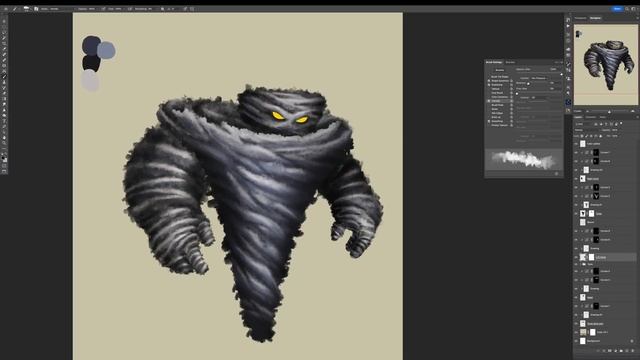
Task: Hide the Color Fill 1 layer eye icon
Action: pyautogui.click(x=576, y=332)
